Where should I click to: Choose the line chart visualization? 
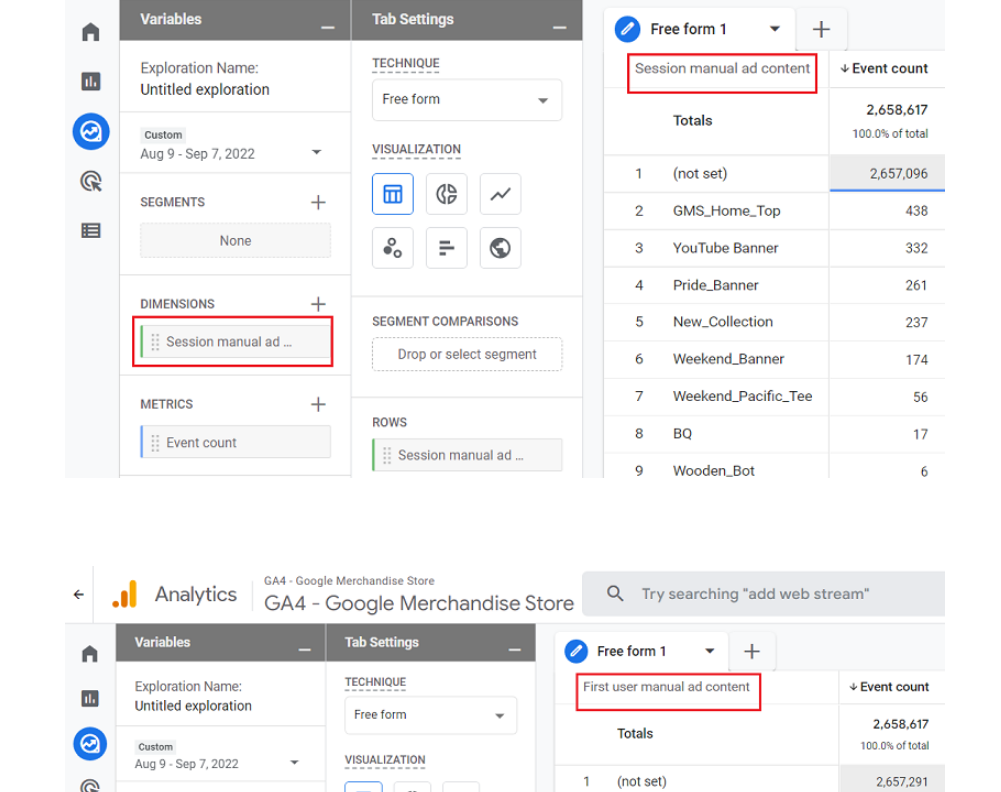[x=500, y=193]
